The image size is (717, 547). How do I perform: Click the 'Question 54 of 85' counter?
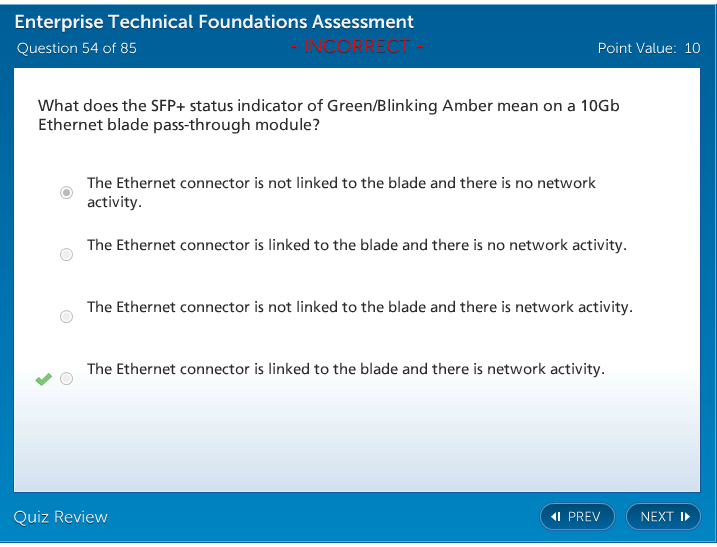77,48
